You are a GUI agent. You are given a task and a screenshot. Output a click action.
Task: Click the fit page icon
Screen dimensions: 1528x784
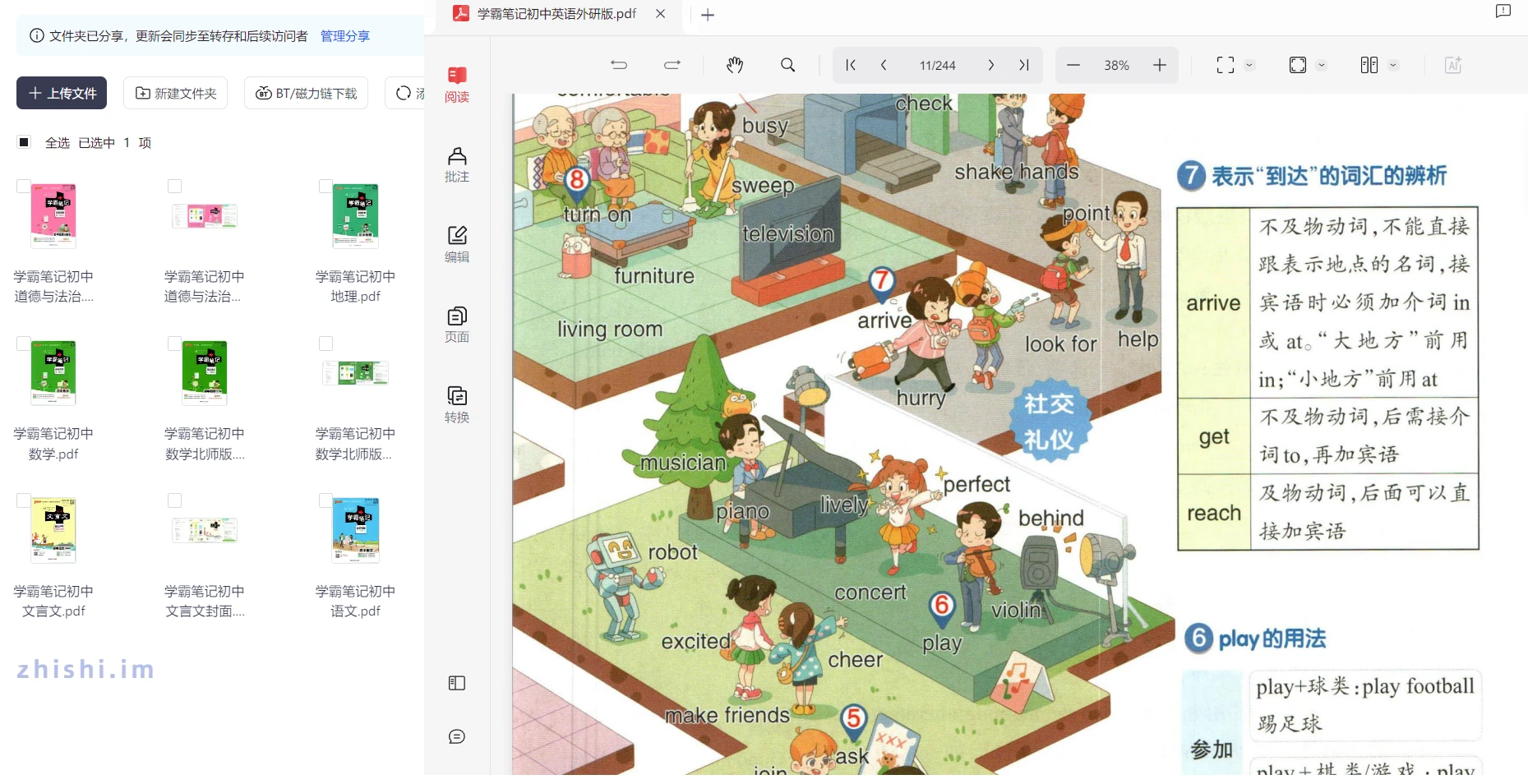pos(1298,65)
